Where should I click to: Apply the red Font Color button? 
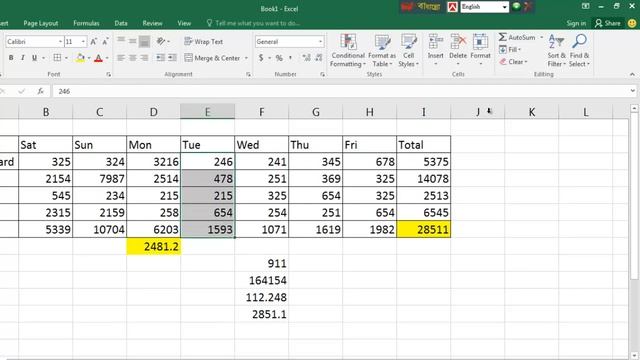point(98,58)
